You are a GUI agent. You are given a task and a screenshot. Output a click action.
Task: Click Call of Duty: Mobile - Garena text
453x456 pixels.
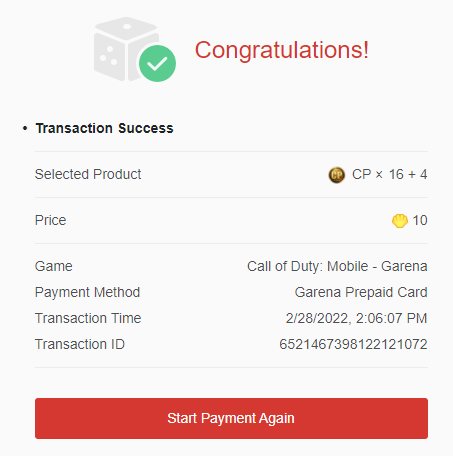pyautogui.click(x=337, y=266)
